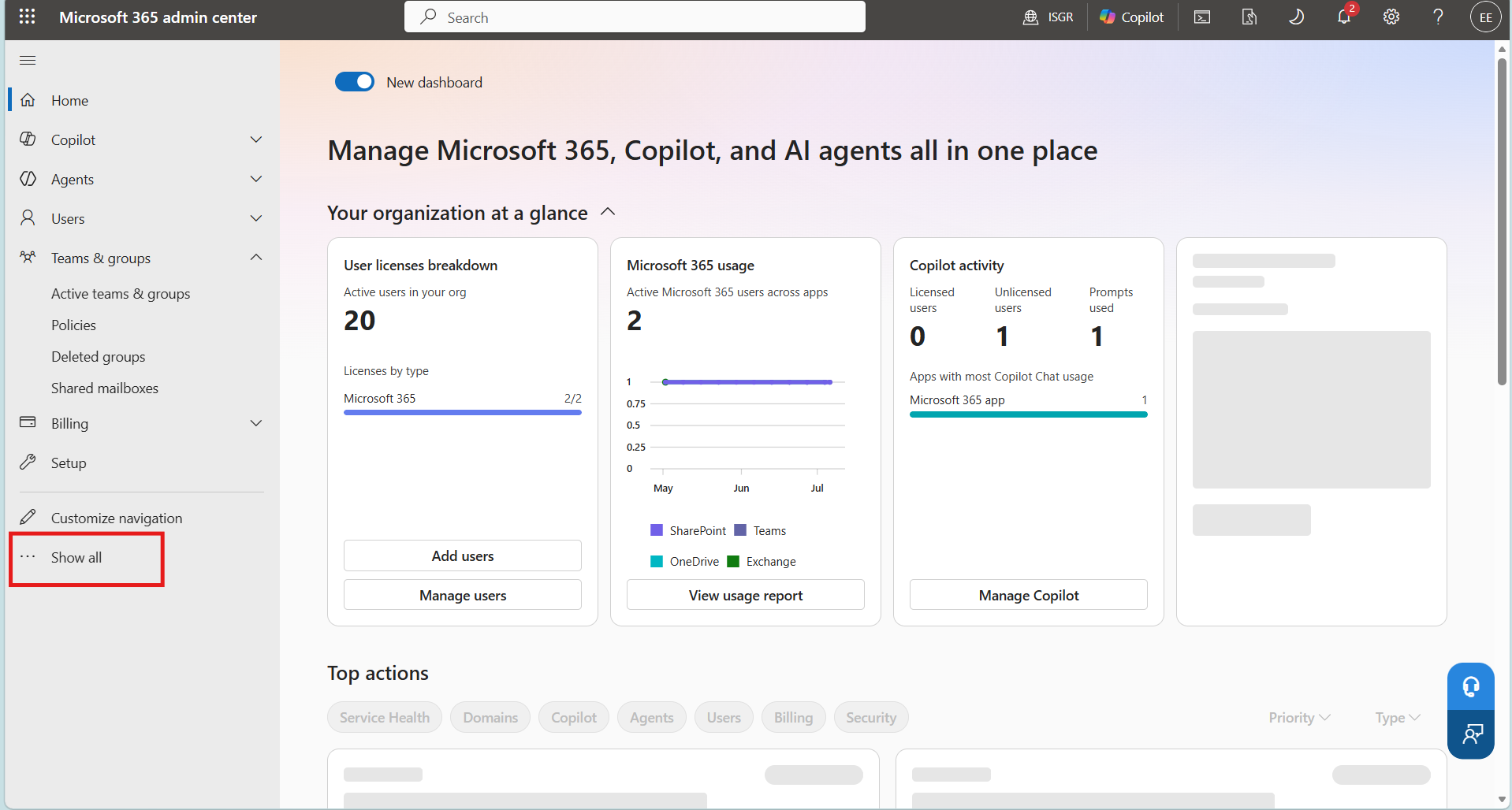
Task: Open the Cloud Shell terminal icon
Action: pyautogui.click(x=1202, y=17)
